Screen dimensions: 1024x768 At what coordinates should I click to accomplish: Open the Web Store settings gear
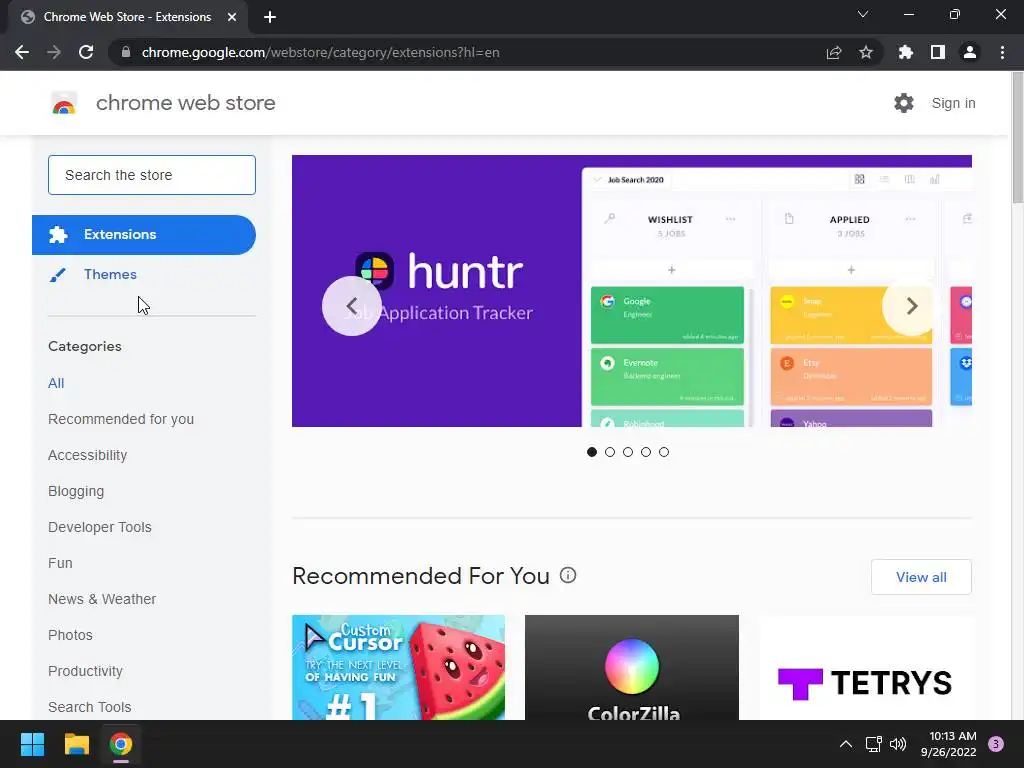click(x=904, y=103)
